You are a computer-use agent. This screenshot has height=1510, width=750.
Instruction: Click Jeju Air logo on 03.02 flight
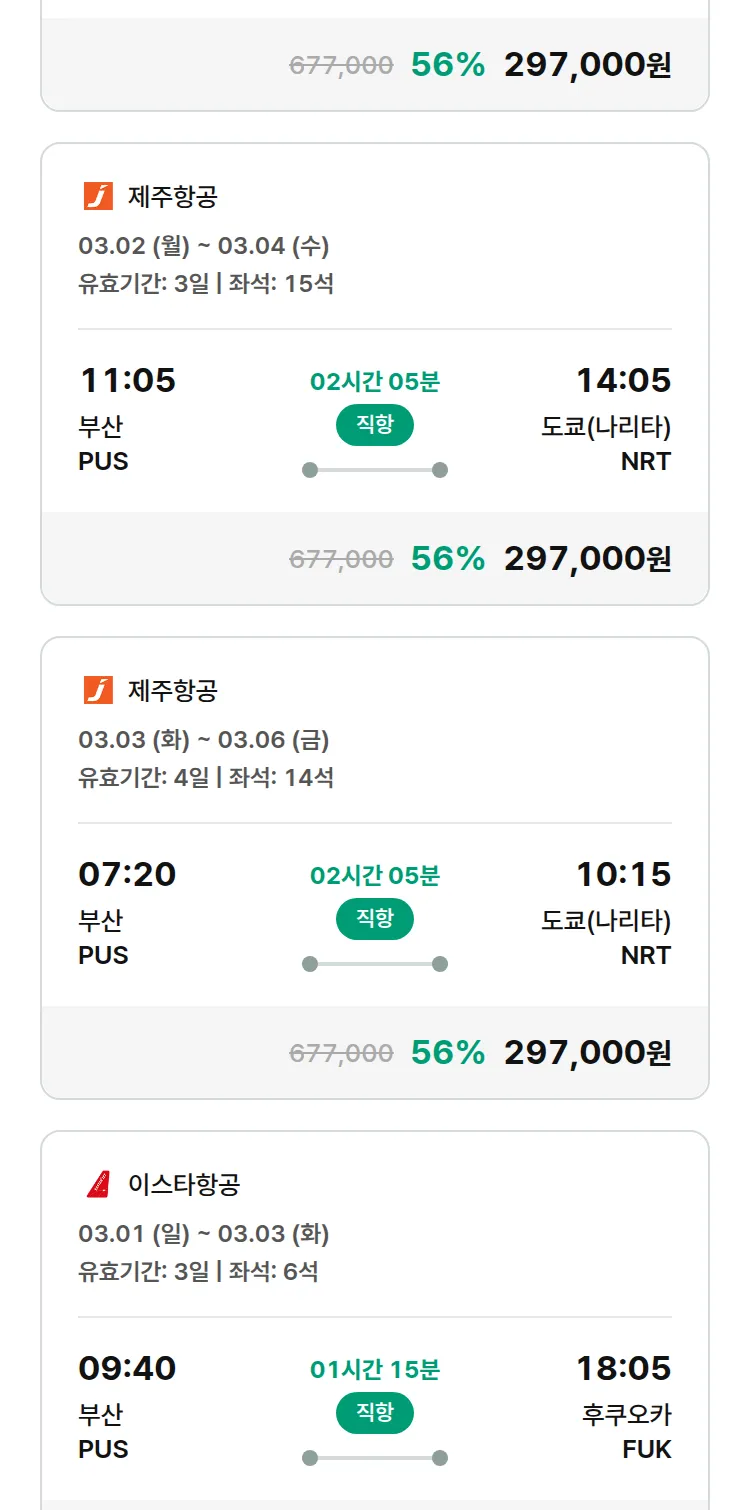tap(98, 196)
